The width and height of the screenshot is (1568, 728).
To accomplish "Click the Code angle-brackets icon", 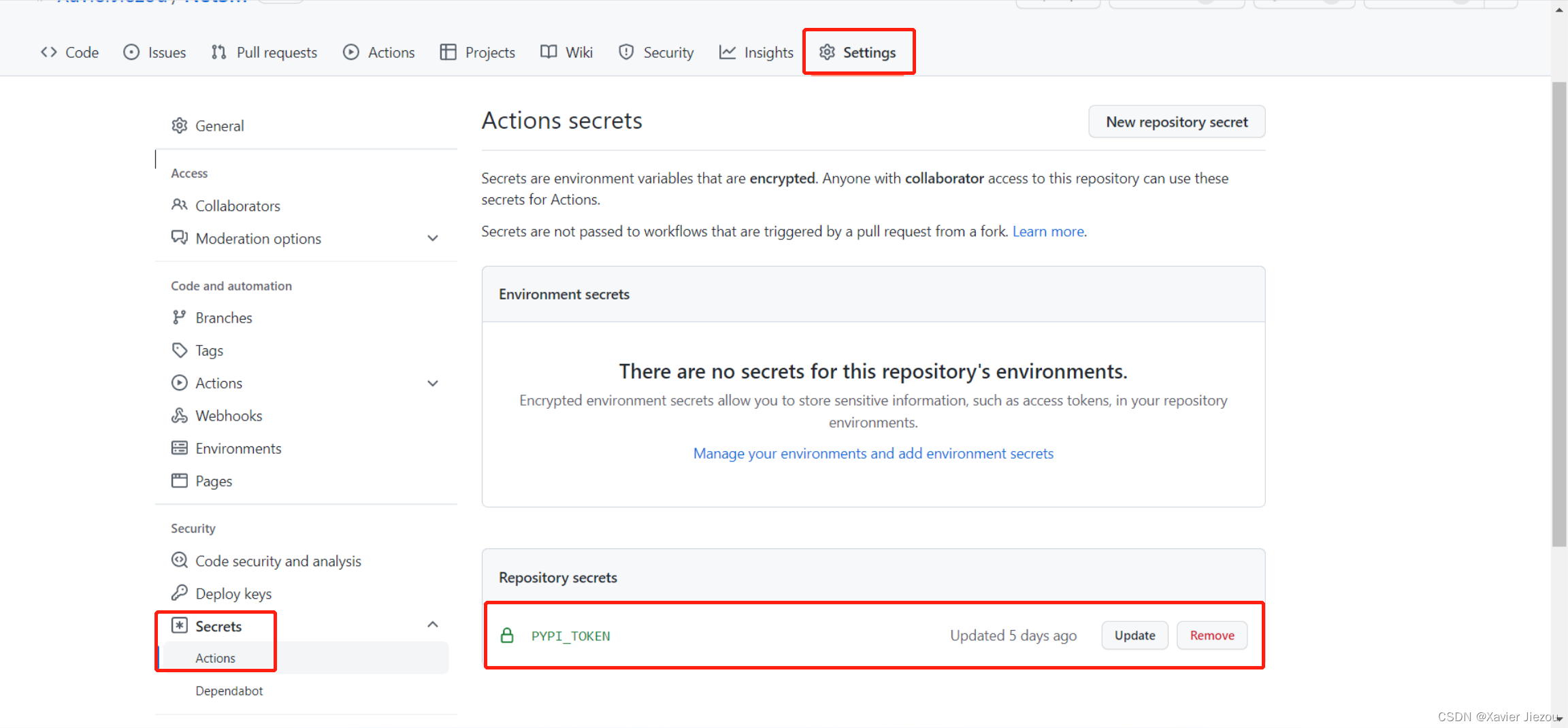I will (48, 52).
